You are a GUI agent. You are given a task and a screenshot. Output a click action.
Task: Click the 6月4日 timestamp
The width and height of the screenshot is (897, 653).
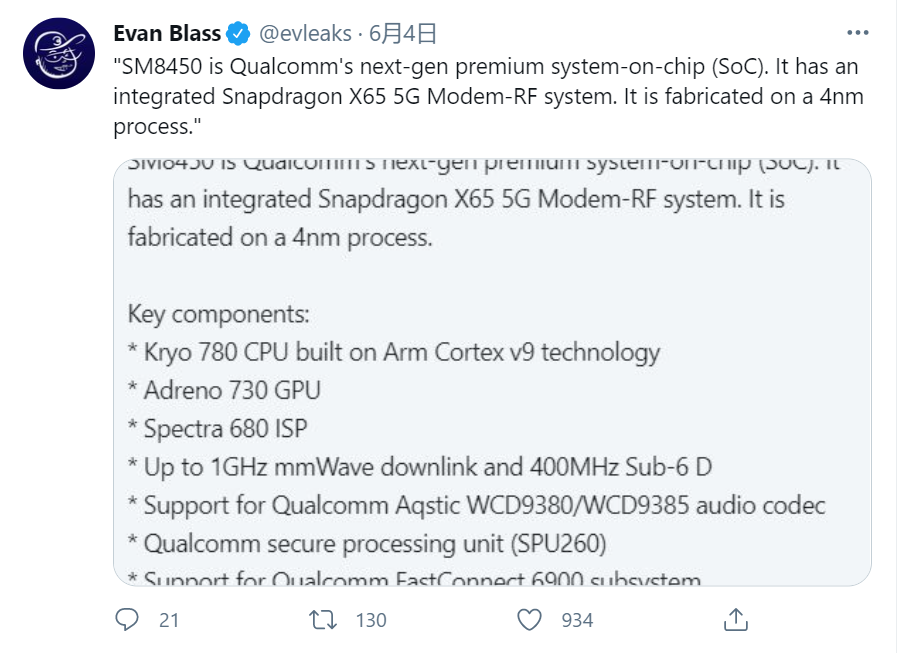[x=403, y=34]
